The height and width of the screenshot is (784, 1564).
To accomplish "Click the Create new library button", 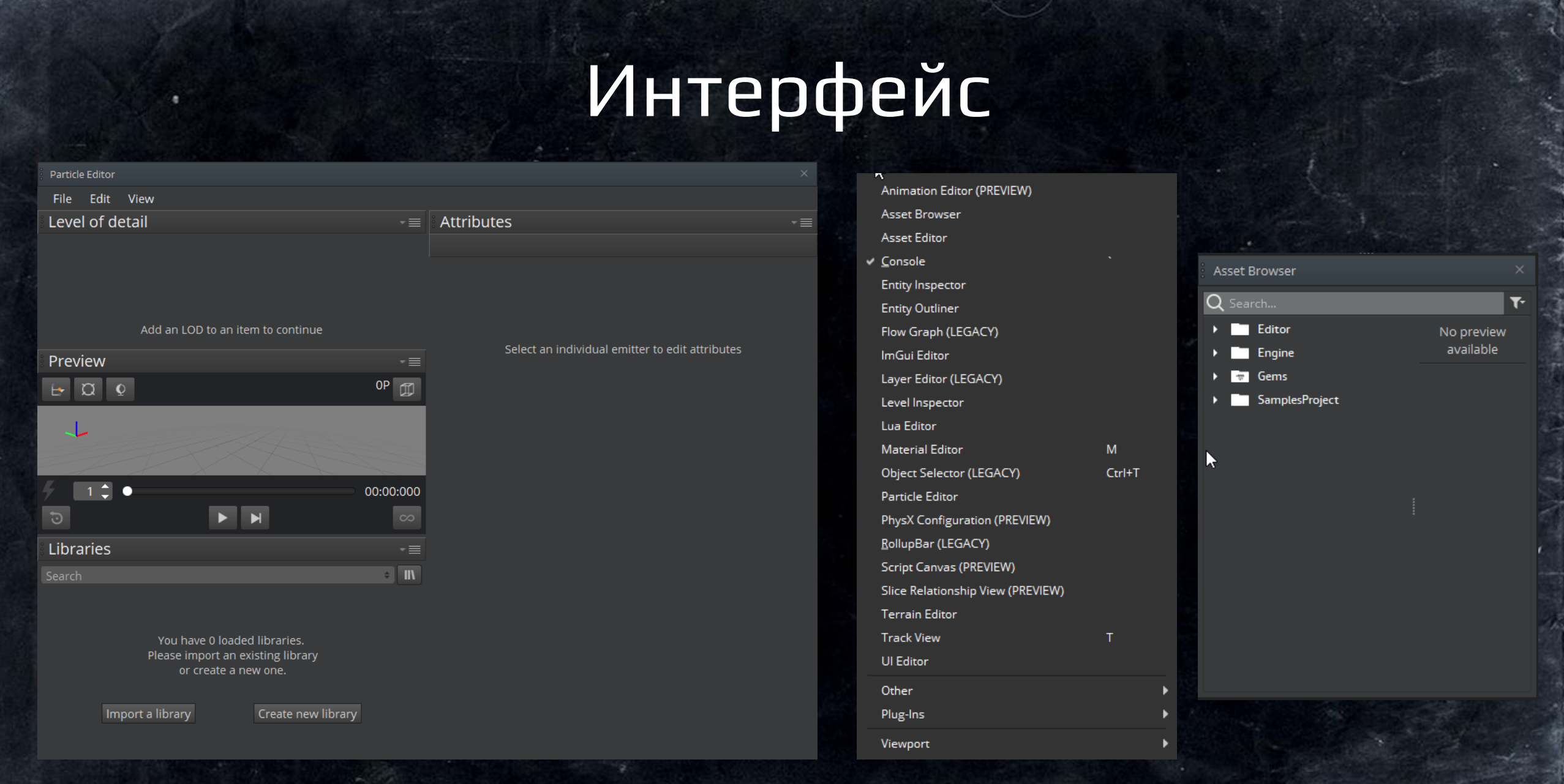I will click(x=307, y=713).
